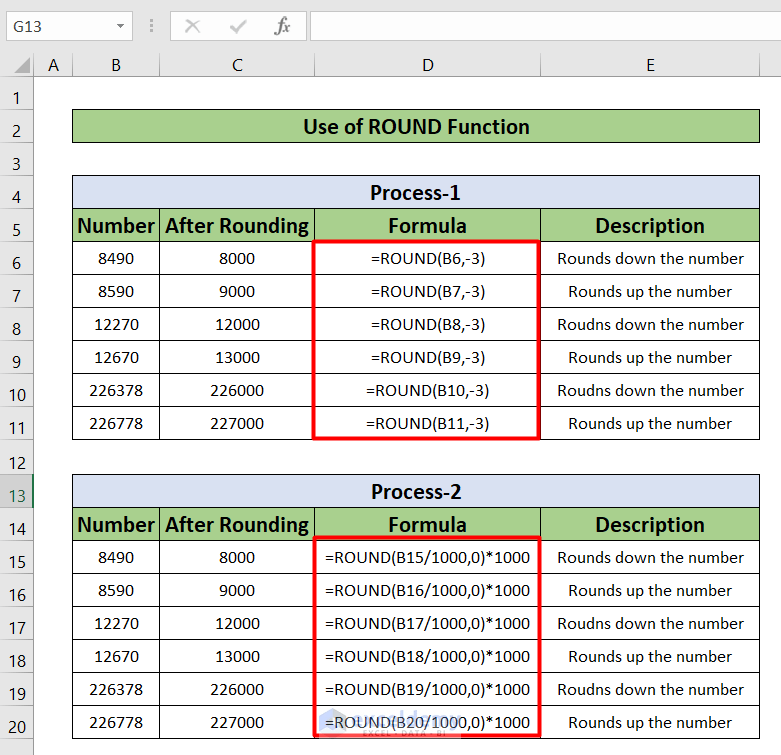The height and width of the screenshot is (755, 781).
Task: Click description cell E15 'Rounds down the number'
Action: 650,557
